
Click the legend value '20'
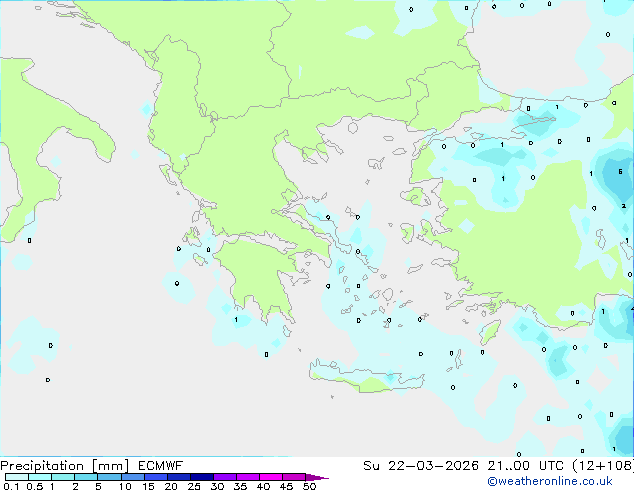point(171,486)
